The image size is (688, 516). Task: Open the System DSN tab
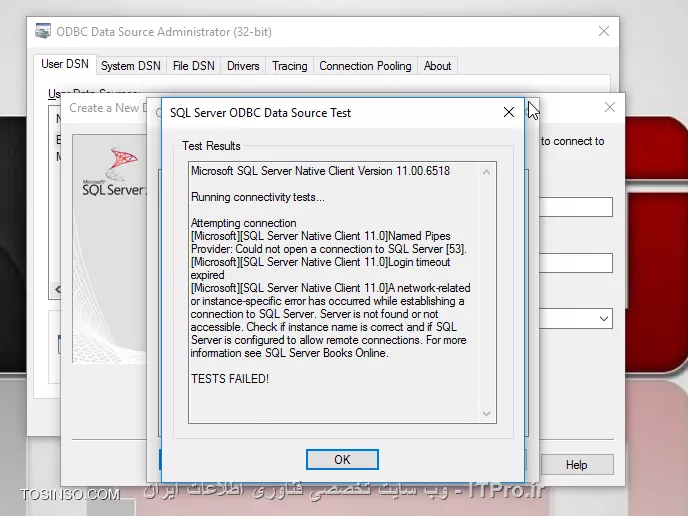[131, 66]
